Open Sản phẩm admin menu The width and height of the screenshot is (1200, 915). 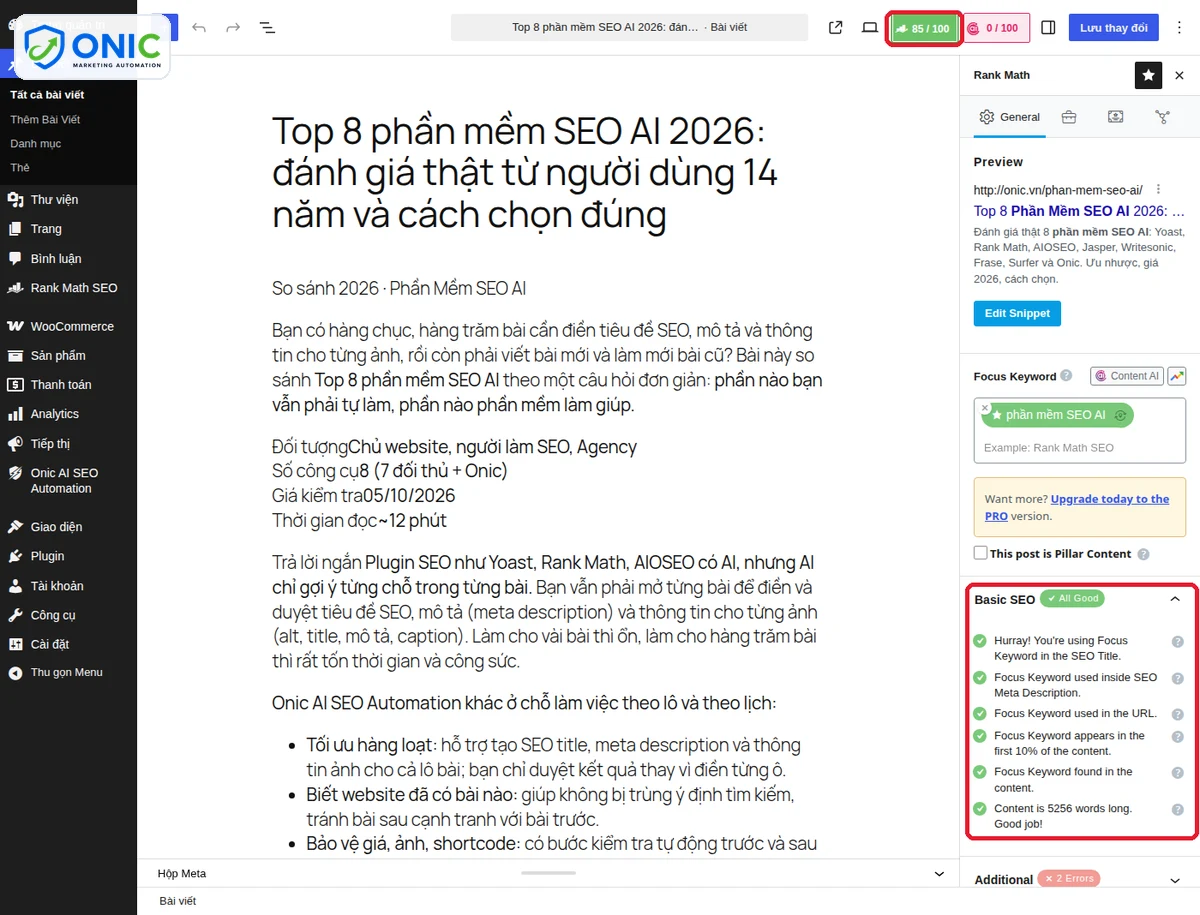[58, 356]
